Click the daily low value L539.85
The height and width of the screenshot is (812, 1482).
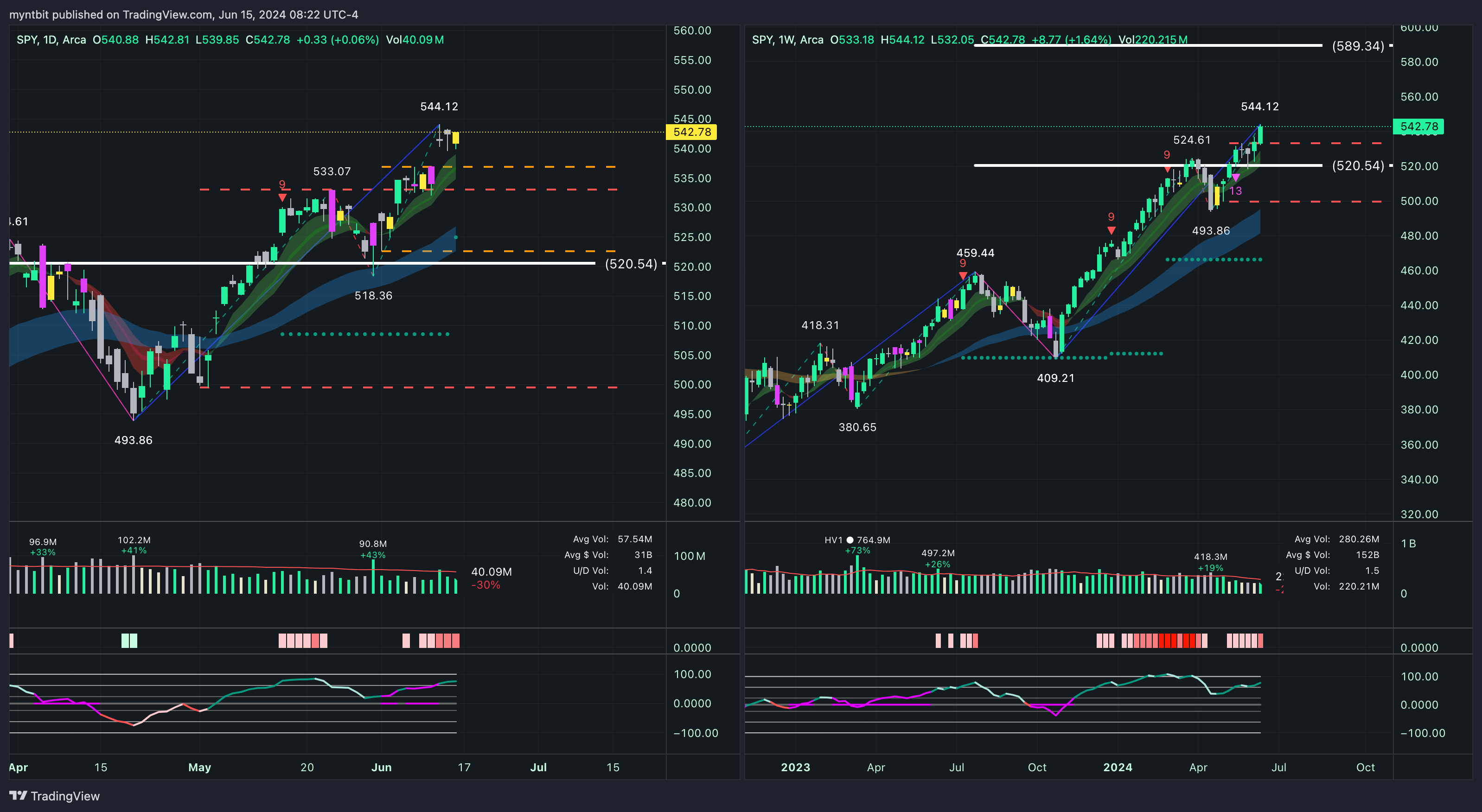[x=217, y=40]
